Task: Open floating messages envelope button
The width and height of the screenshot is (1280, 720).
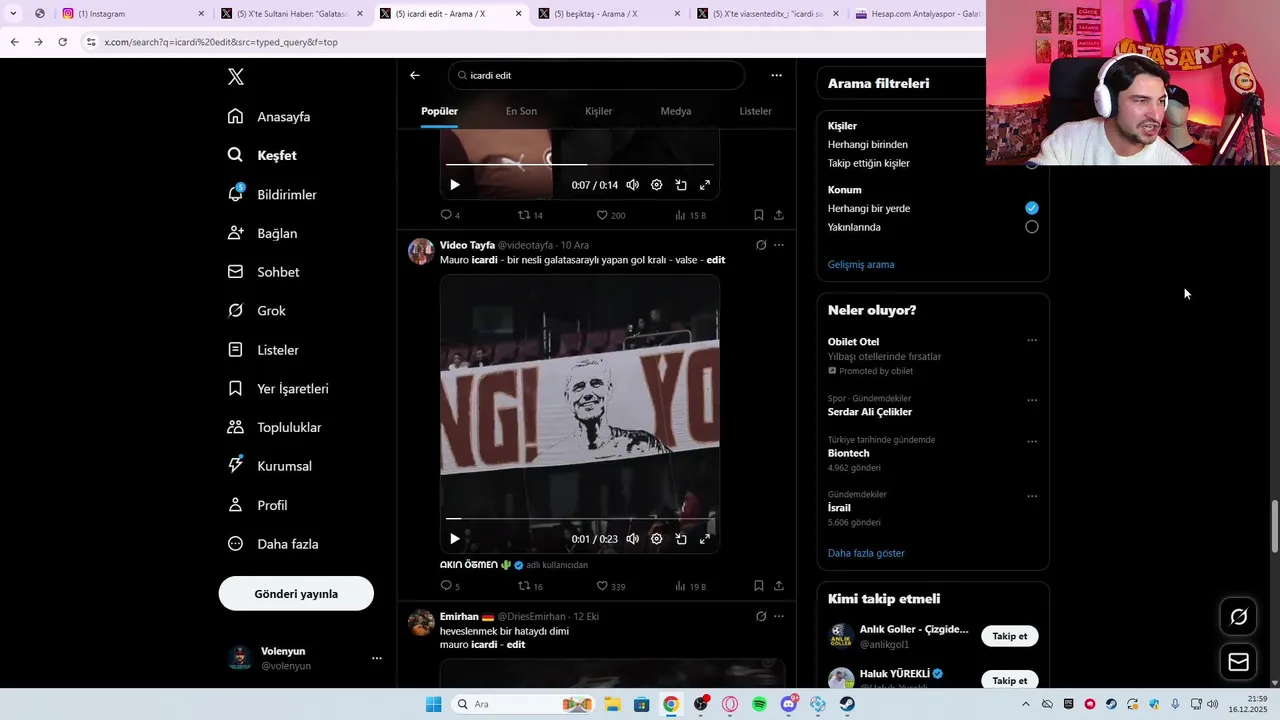Action: coord(1239,662)
